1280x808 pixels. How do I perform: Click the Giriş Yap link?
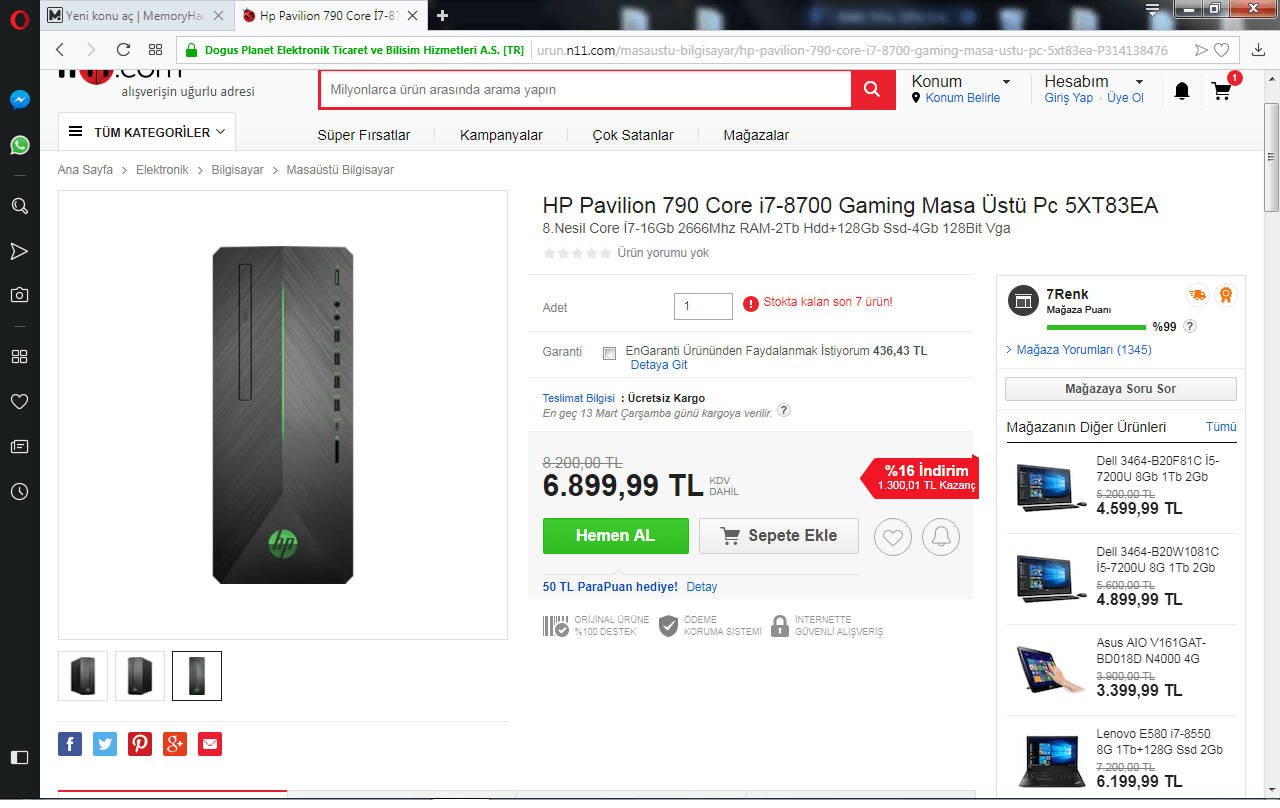pos(1069,98)
